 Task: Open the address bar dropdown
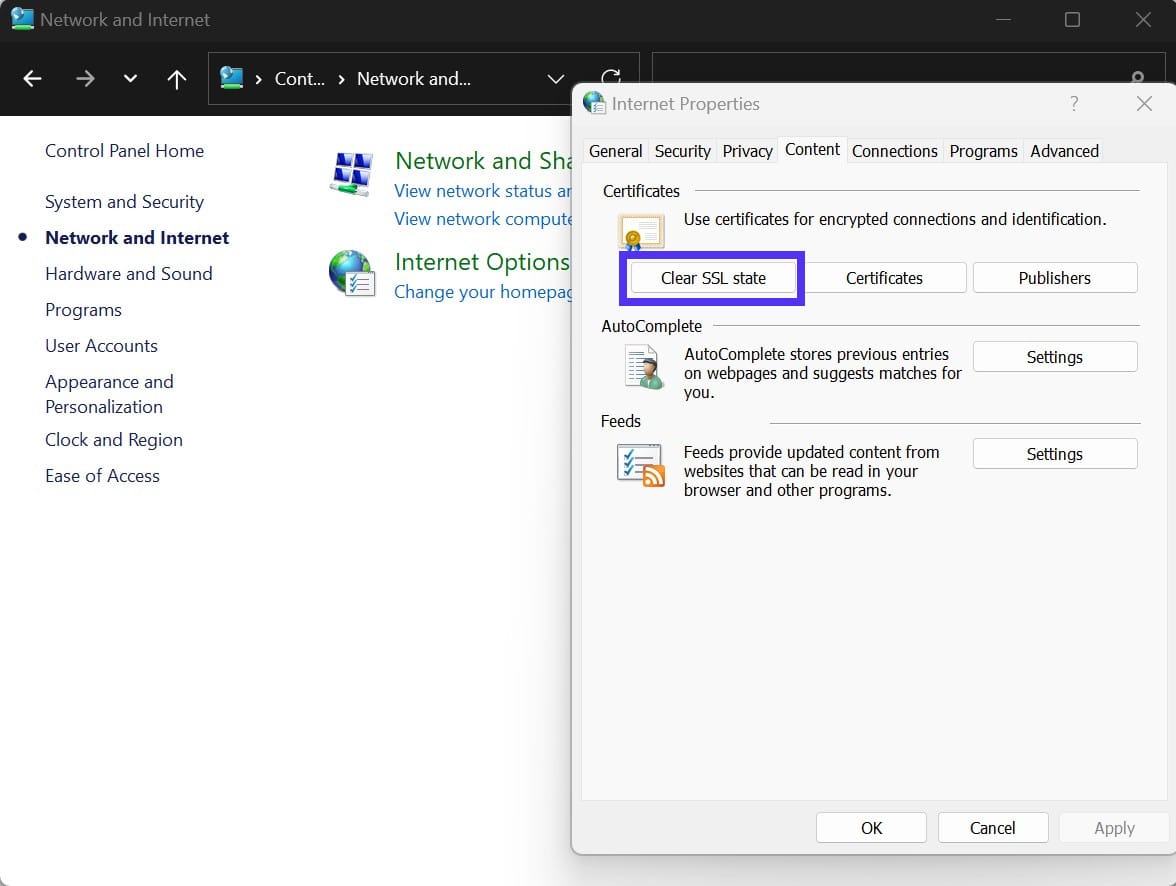pos(556,79)
